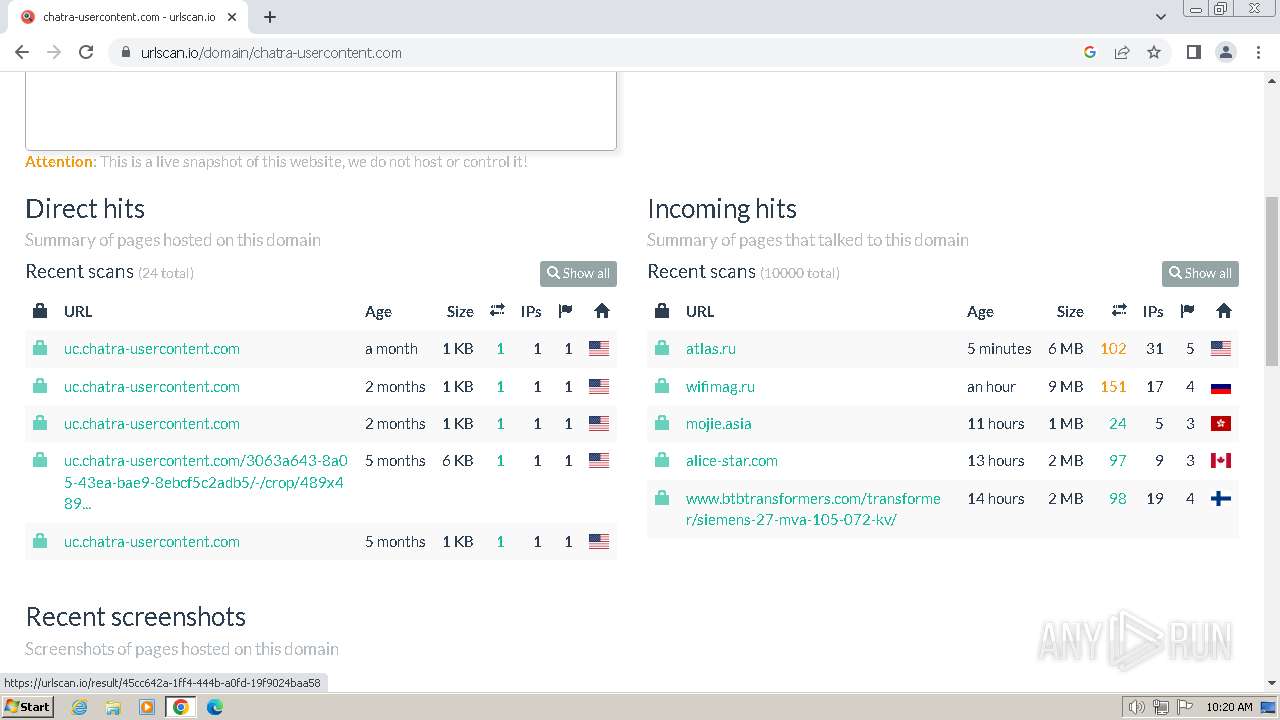Click the flag icon in Incoming hits header
Viewport: 1280px width, 720px height.
click(x=1187, y=311)
